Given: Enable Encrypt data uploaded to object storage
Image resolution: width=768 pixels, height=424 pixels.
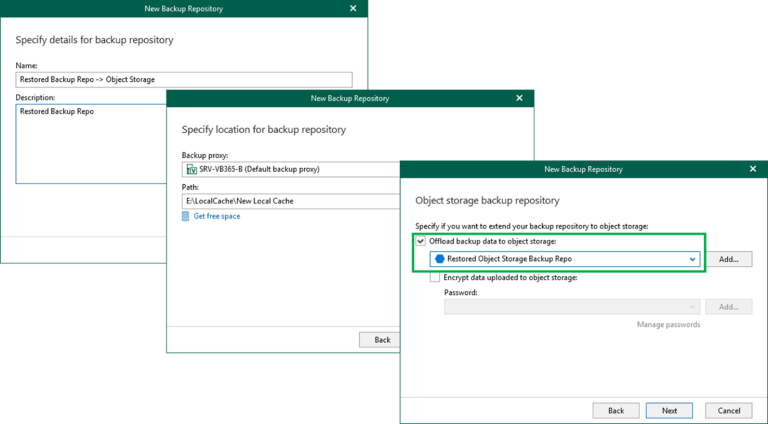Looking at the screenshot, I should tap(434, 277).
